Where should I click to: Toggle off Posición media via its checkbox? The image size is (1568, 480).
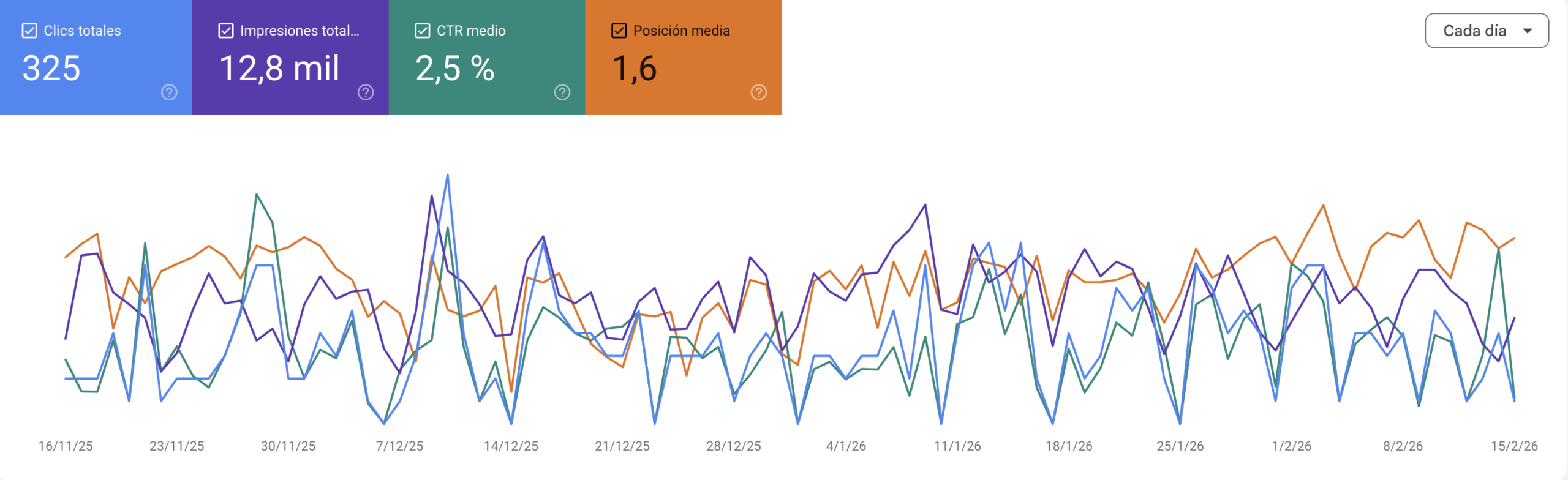point(619,29)
